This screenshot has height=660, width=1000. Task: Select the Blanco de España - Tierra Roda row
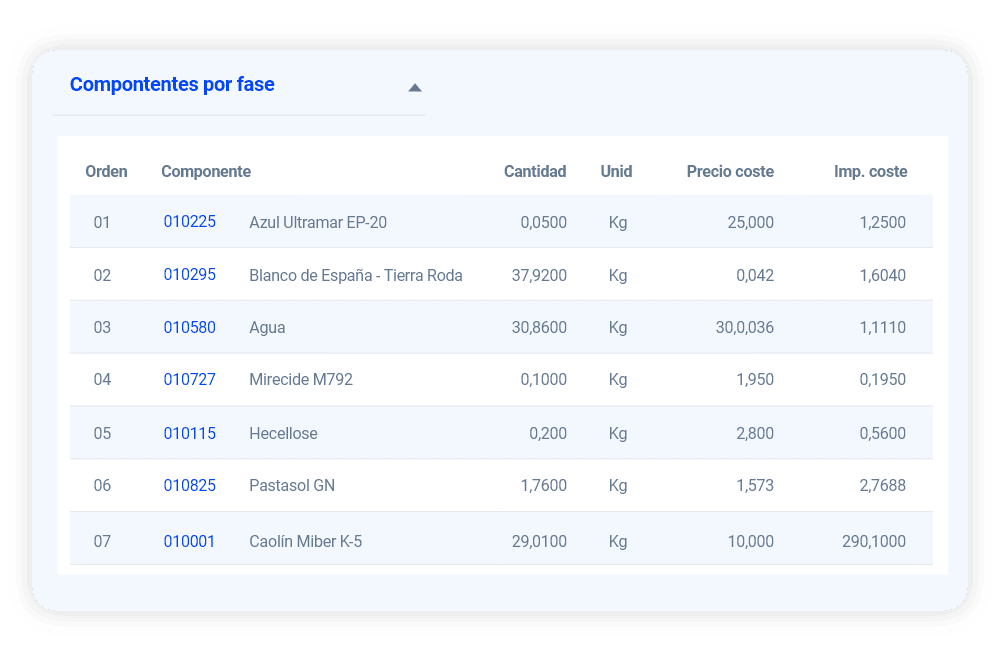pyautogui.click(x=501, y=275)
